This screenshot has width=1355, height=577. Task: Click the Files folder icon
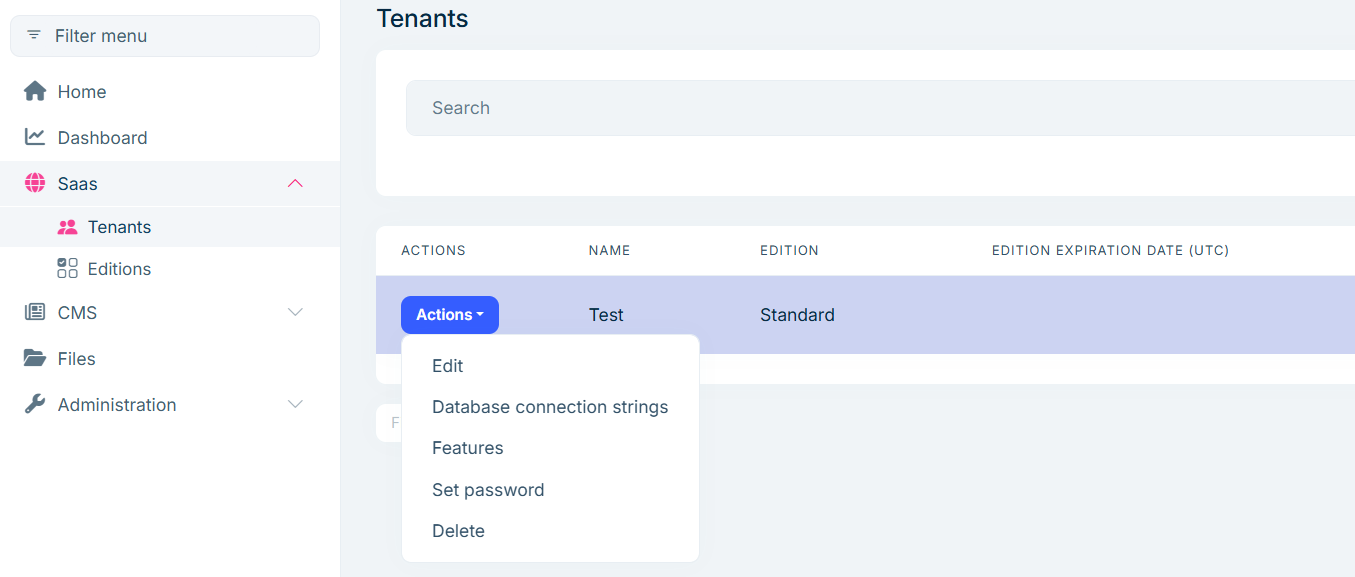click(x=35, y=358)
